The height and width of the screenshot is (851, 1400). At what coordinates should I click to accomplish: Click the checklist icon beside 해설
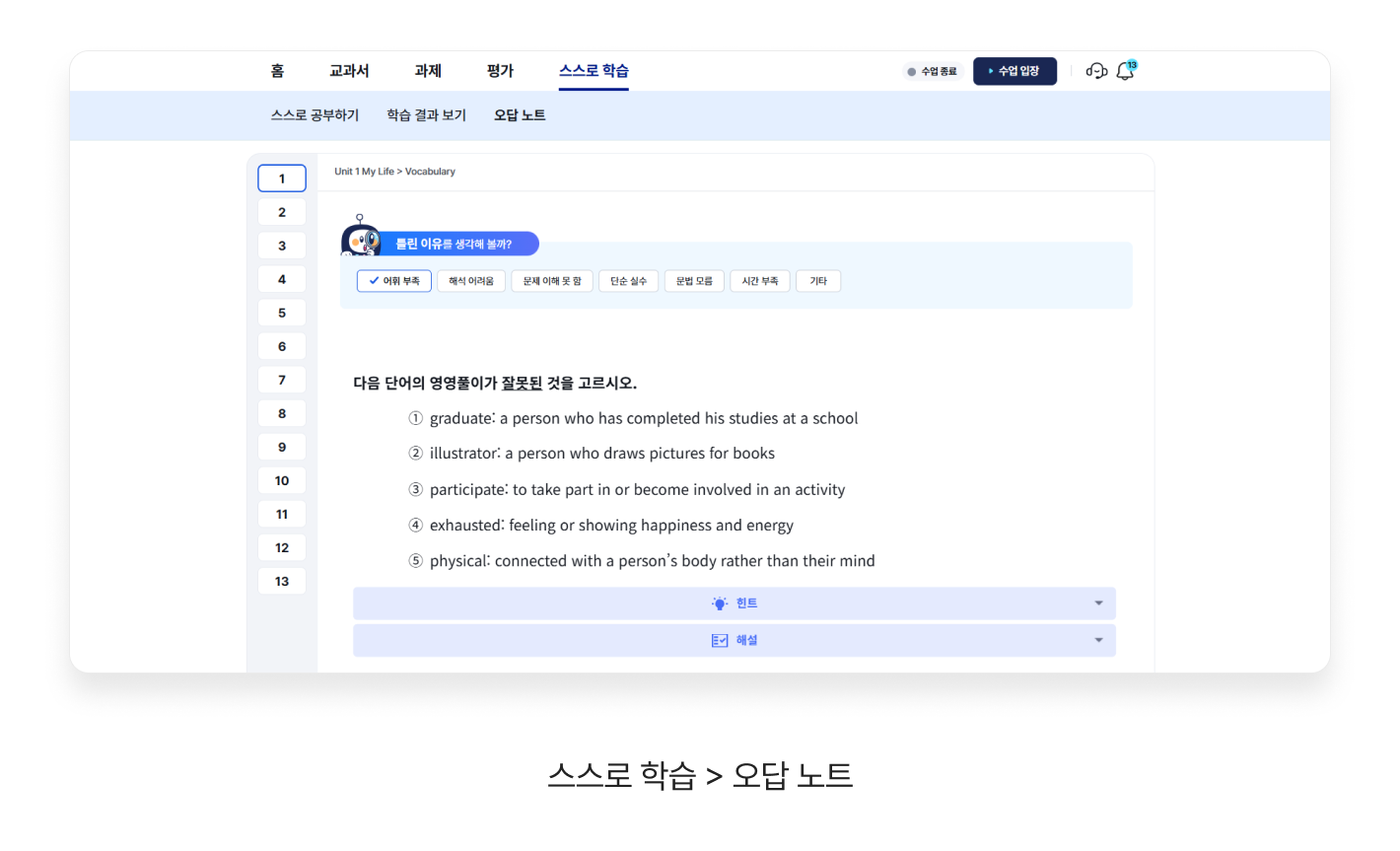coord(720,641)
